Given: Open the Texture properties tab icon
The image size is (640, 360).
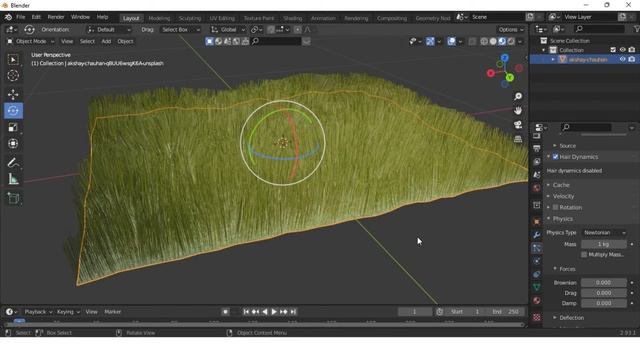Looking at the screenshot, I should point(537,317).
